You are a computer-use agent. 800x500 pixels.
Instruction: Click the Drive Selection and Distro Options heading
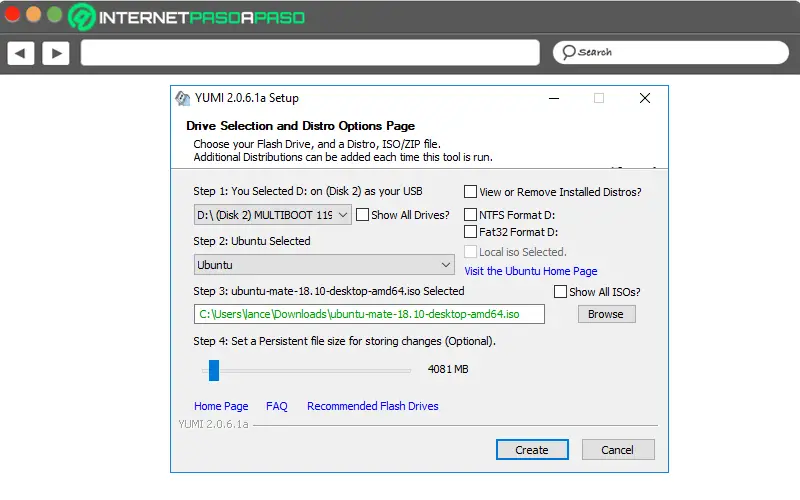[x=300, y=126]
